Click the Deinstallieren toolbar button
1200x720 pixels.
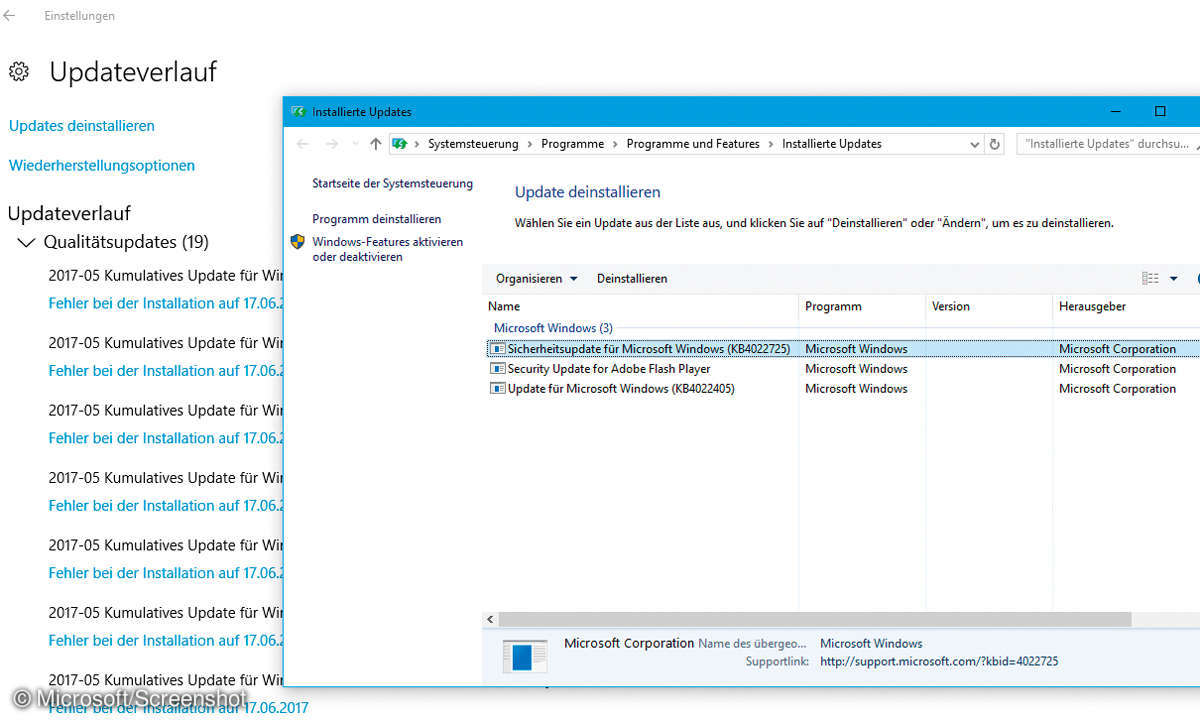pyautogui.click(x=632, y=279)
